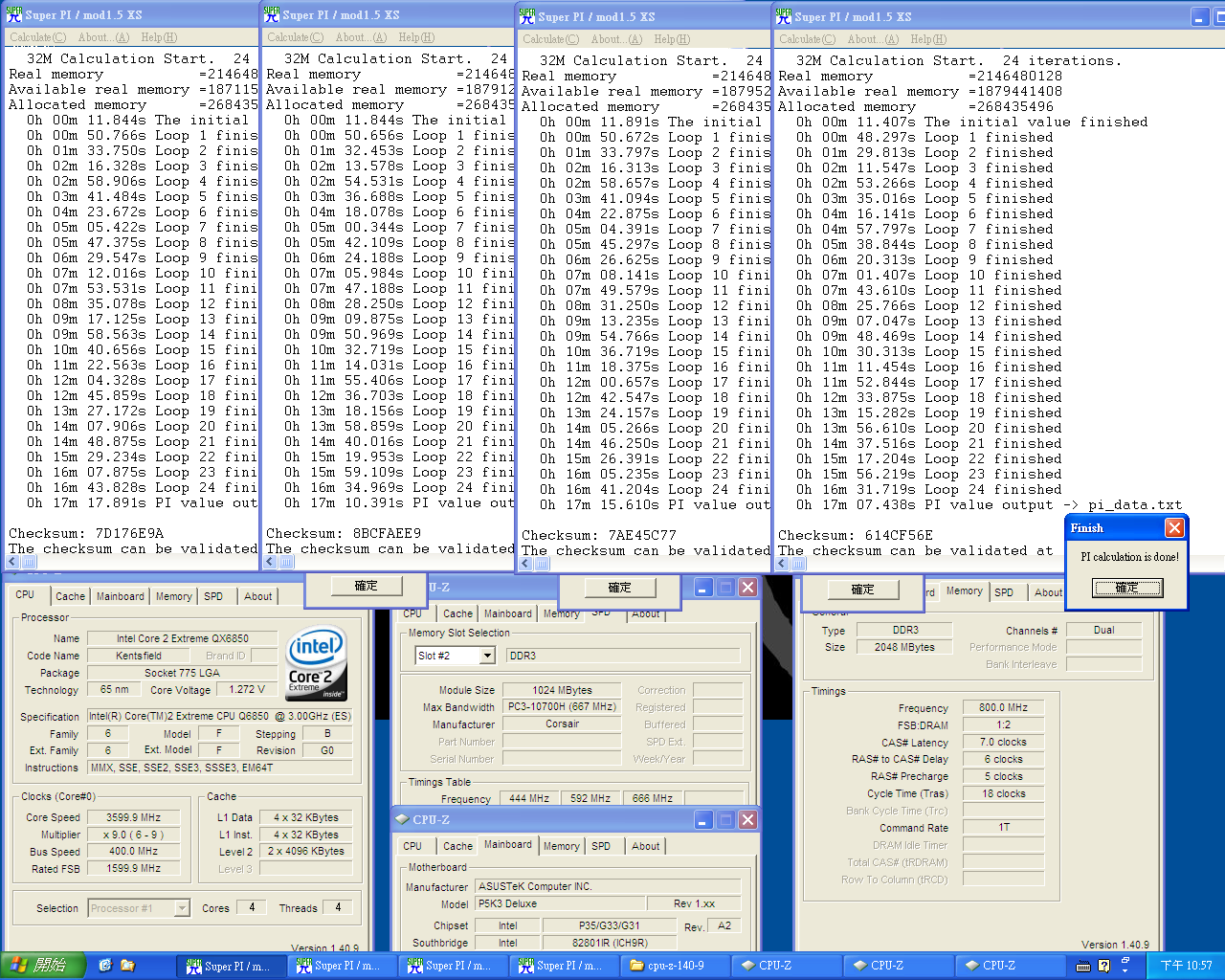The height and width of the screenshot is (980, 1225).
Task: Click motherboard model value P5K3 Deluxe
Action: 560,904
